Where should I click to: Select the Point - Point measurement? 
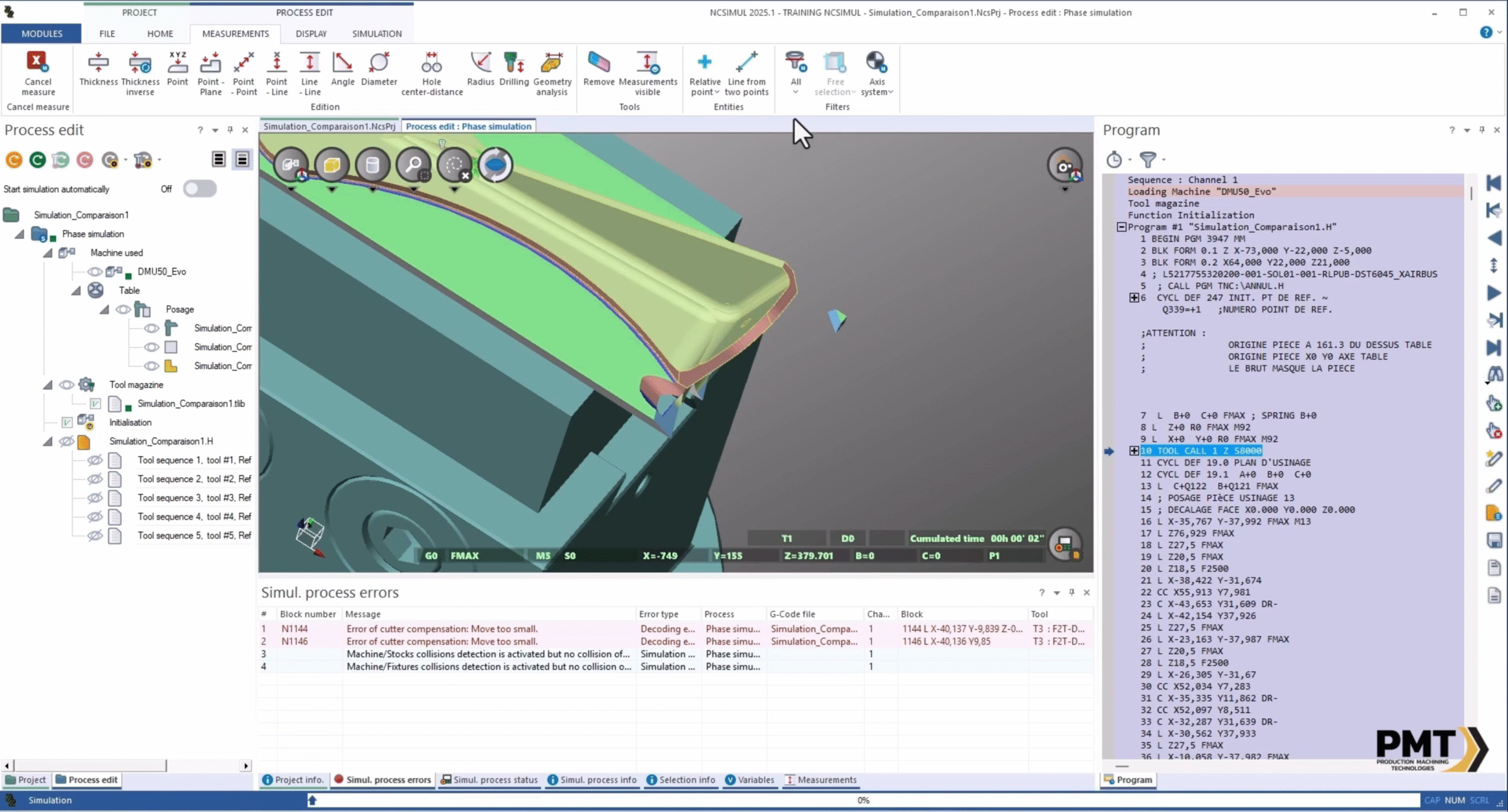tap(244, 73)
